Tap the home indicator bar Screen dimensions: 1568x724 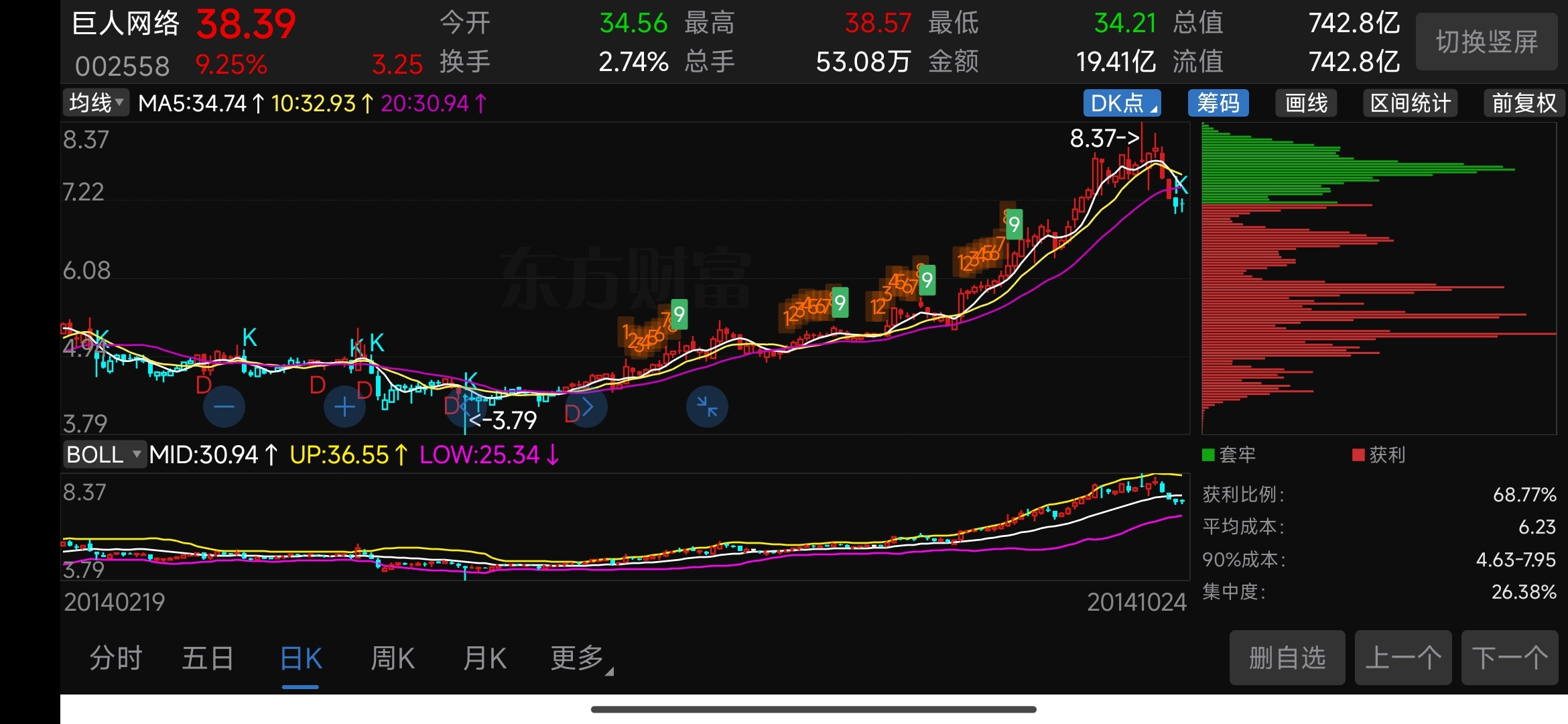point(813,709)
